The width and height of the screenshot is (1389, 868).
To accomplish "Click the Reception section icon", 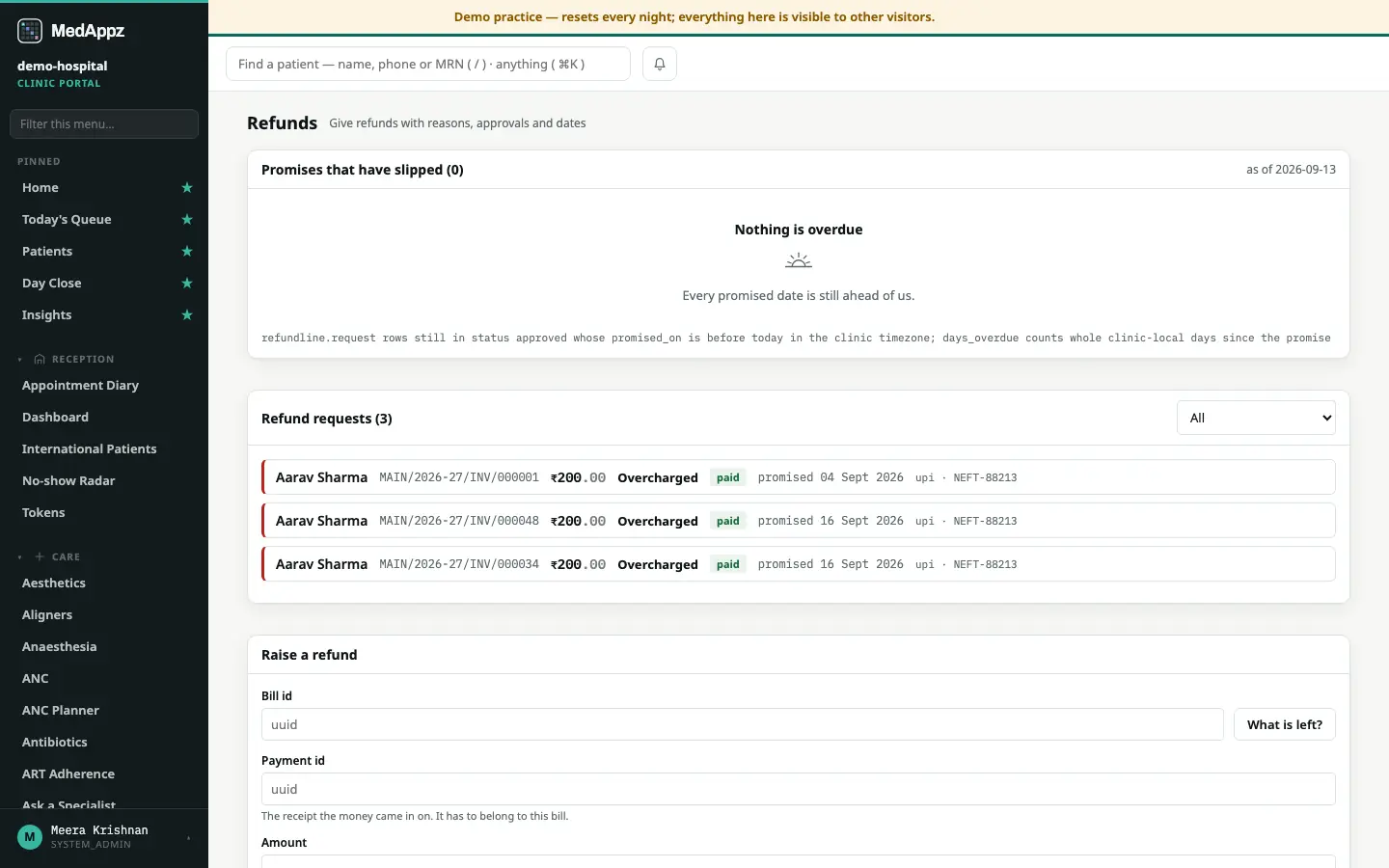I will tap(40, 359).
